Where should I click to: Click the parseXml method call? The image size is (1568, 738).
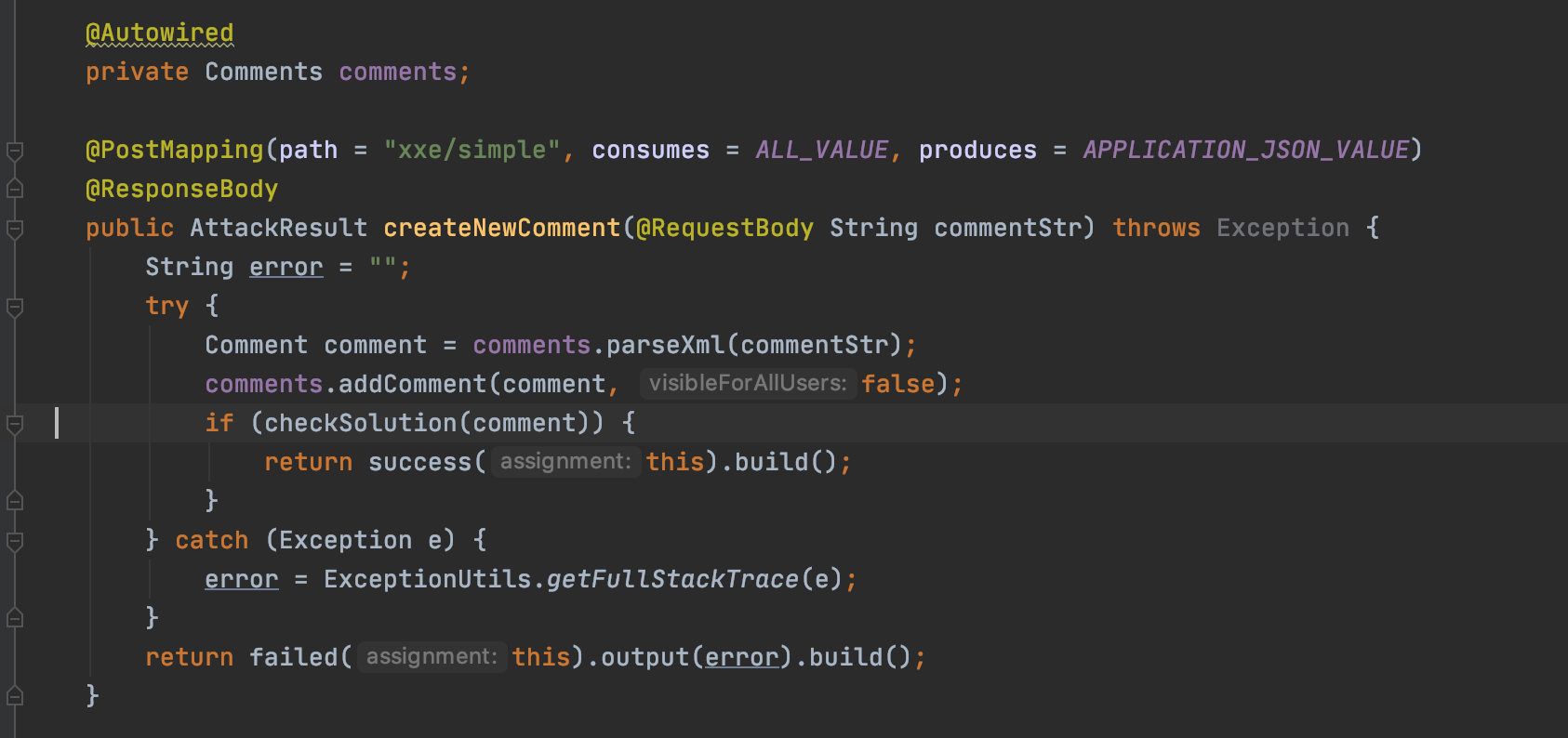click(664, 345)
